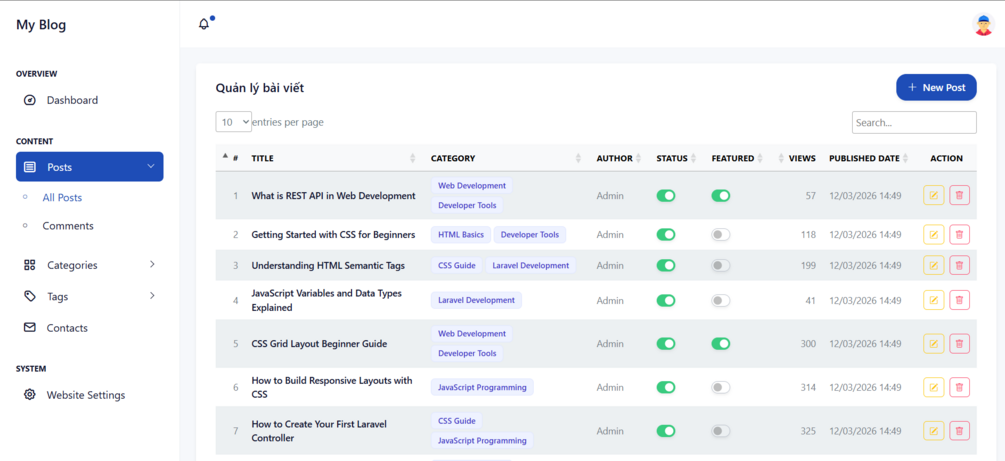Go to Comments submenu item
The width and height of the screenshot is (1005, 461).
pos(68,226)
